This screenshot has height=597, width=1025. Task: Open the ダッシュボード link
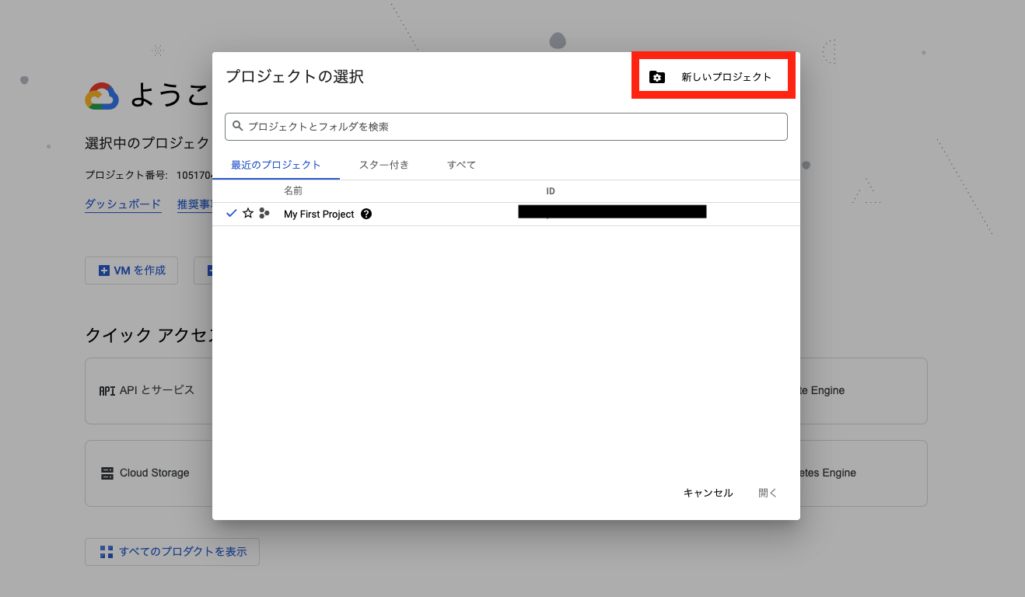[x=122, y=204]
